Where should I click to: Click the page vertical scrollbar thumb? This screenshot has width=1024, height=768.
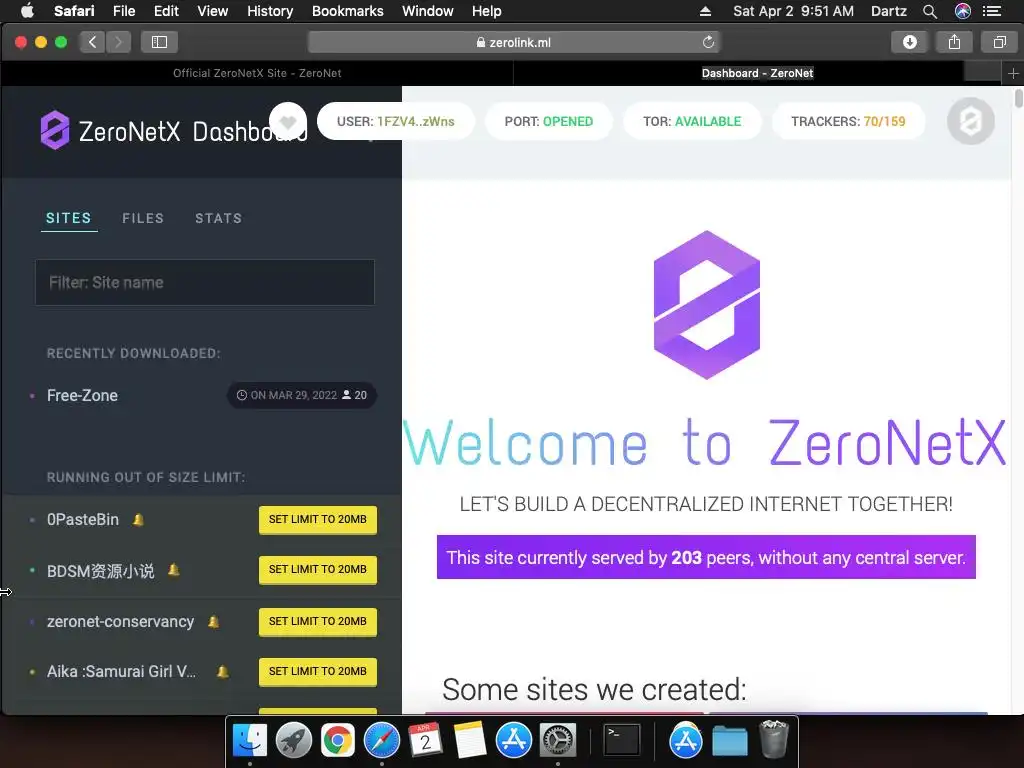[1018, 100]
